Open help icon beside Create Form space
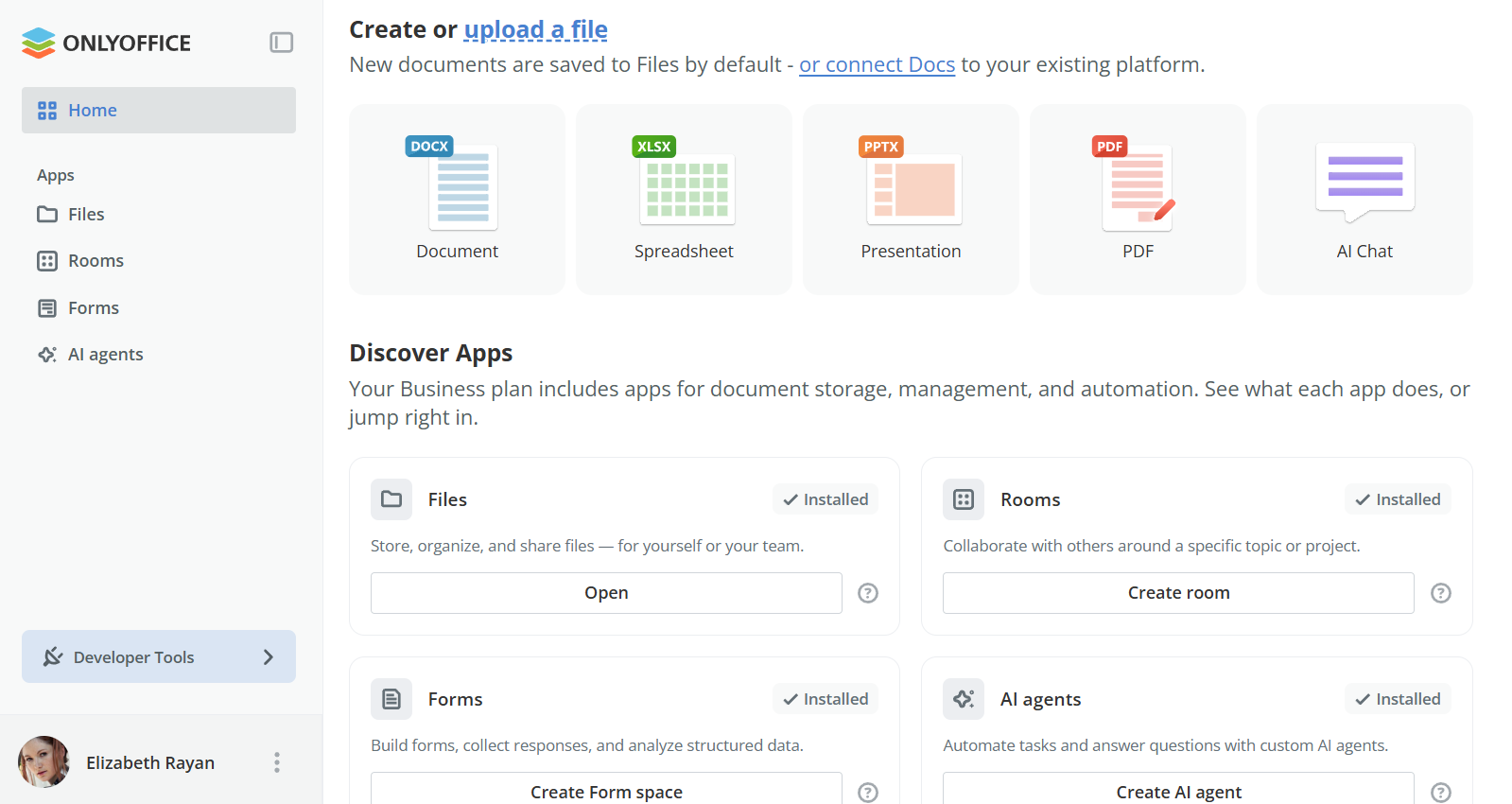 [x=868, y=793]
